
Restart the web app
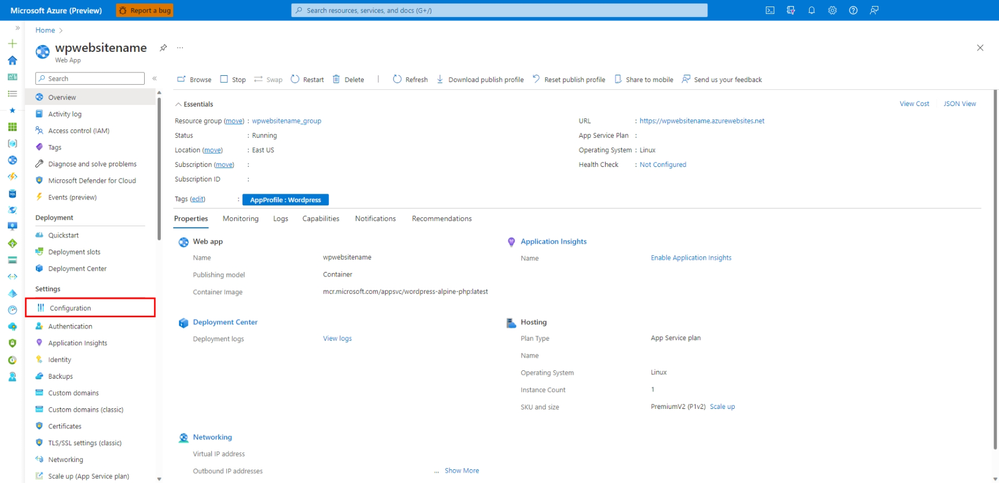click(307, 80)
